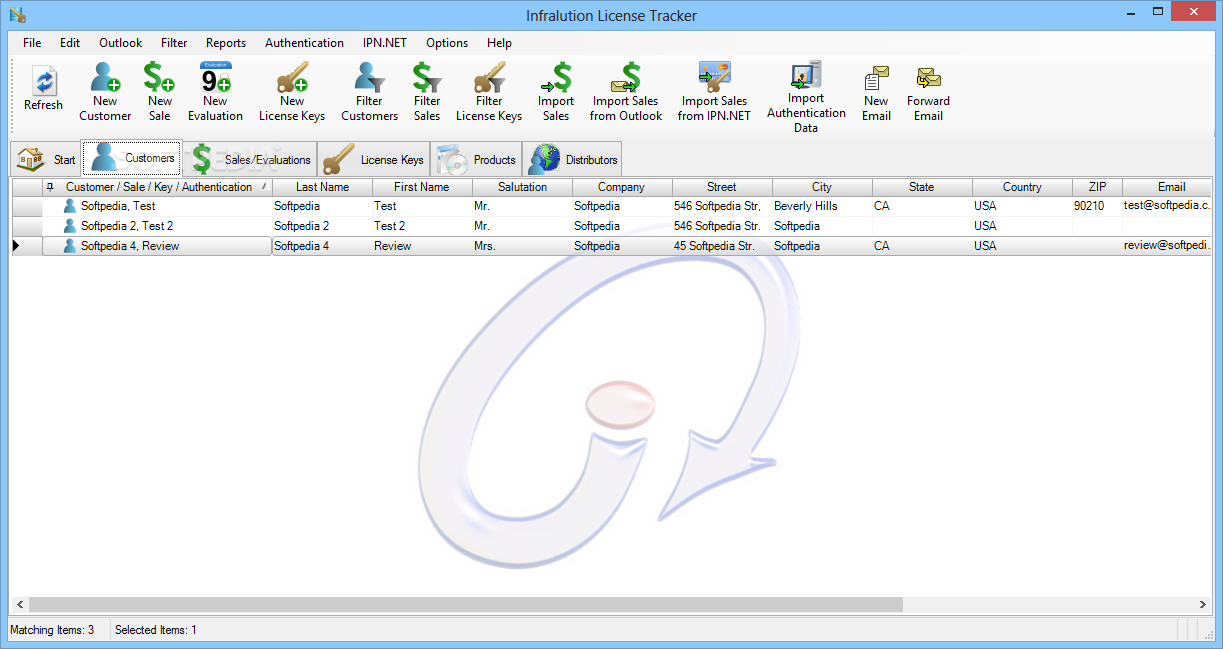Sort by the Street column header
Screen dimensions: 1223x649
[x=722, y=187]
